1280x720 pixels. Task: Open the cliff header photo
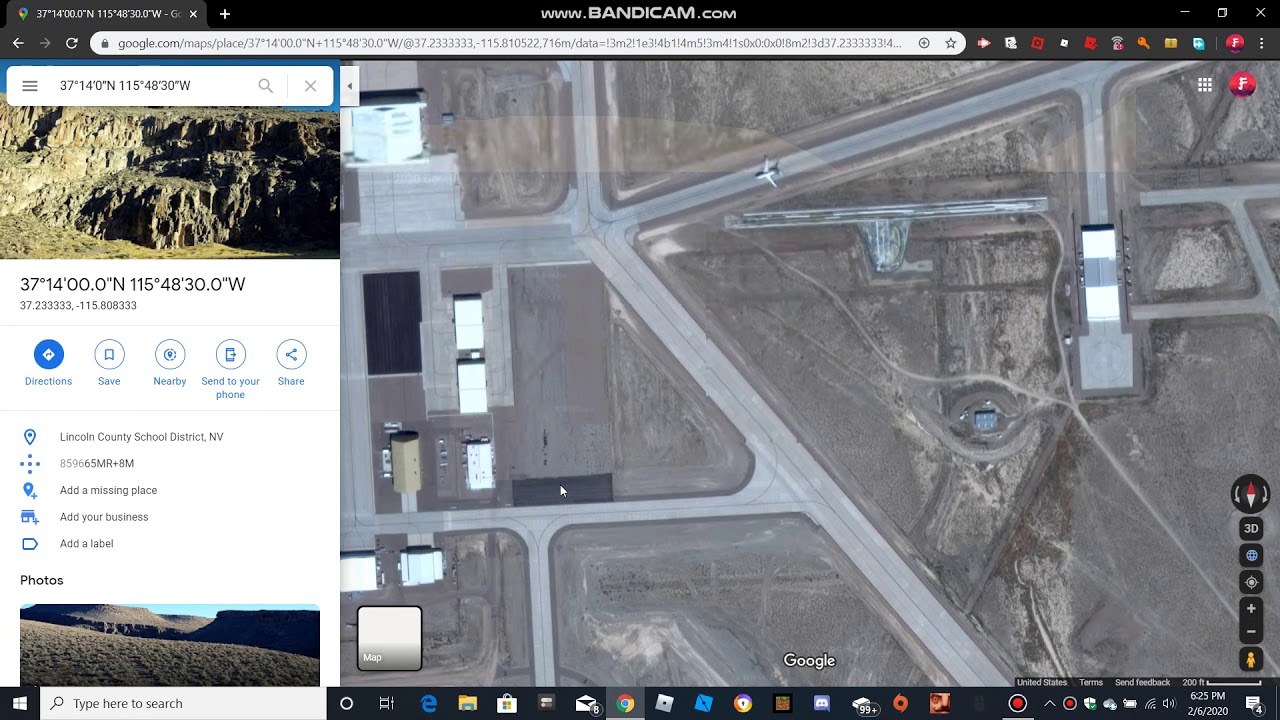pos(170,183)
